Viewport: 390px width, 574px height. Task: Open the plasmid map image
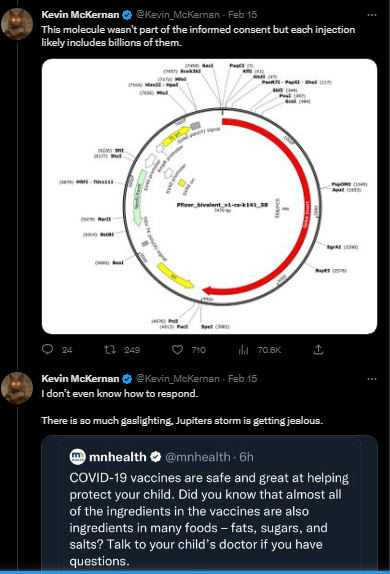209,196
